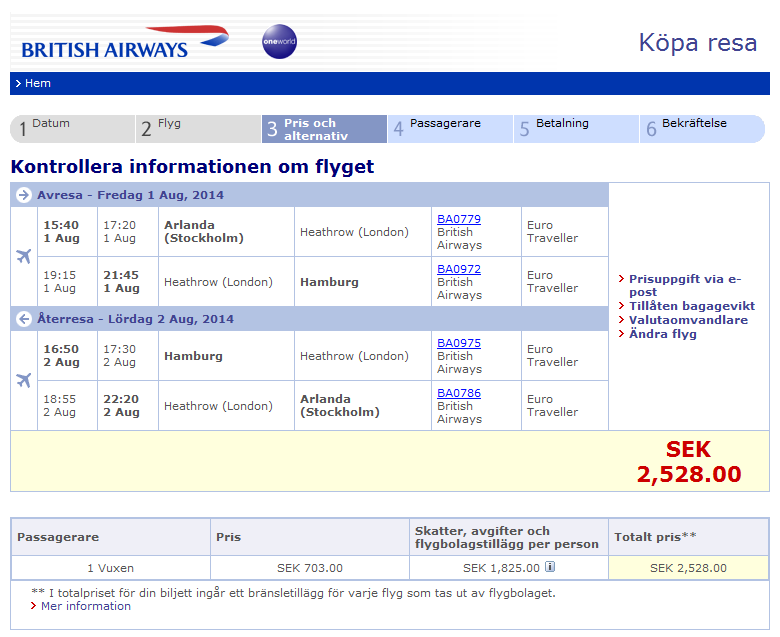Image resolution: width=780 pixels, height=637 pixels.
Task: Click Prisuppgift via e-post link
Action: coord(685,285)
